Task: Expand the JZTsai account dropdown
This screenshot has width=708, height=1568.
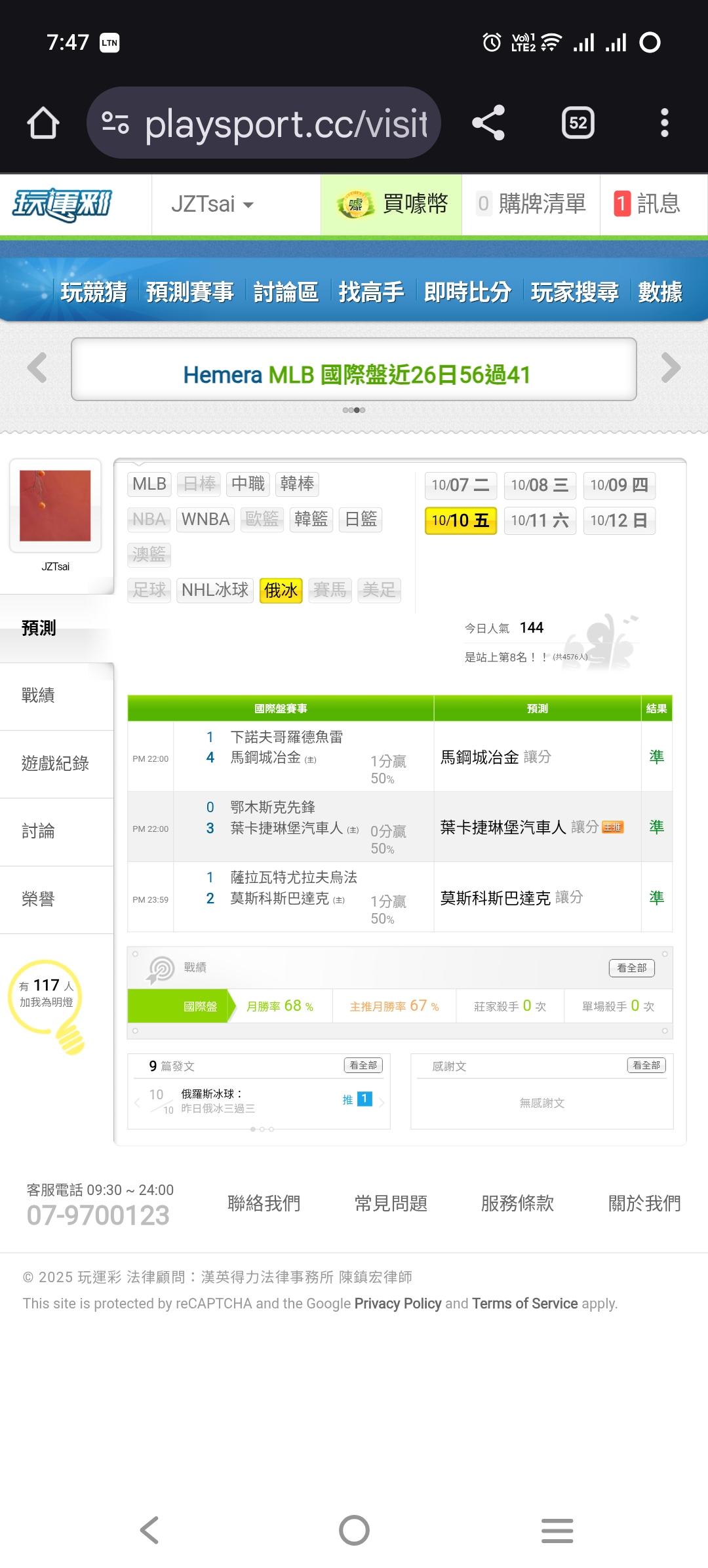Action: pos(212,205)
